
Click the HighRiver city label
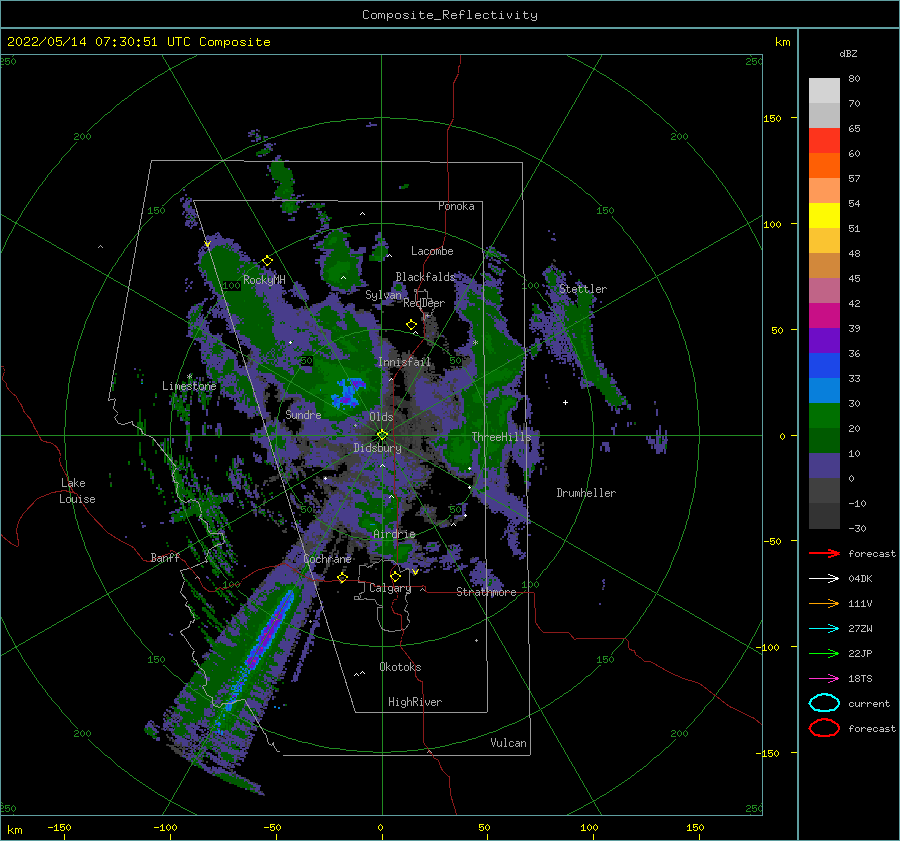pyautogui.click(x=415, y=702)
